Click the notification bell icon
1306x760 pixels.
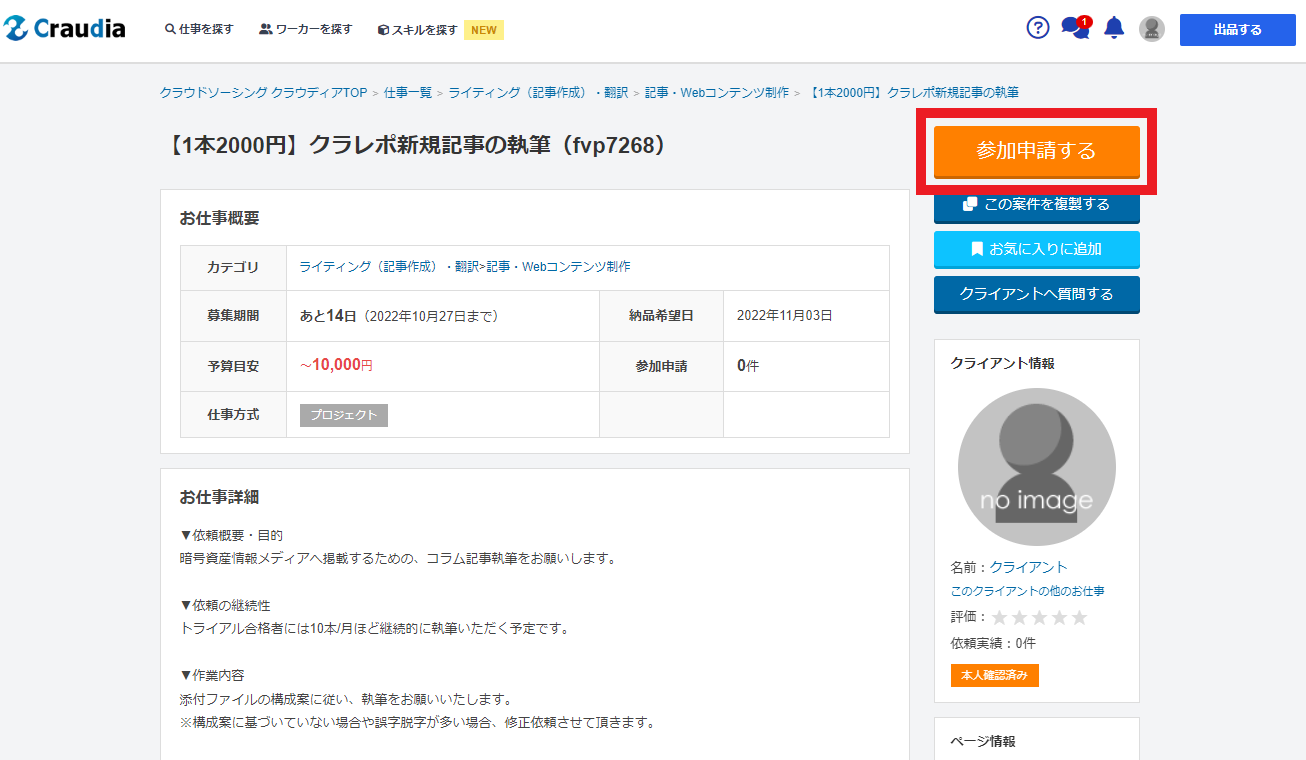pos(1114,28)
